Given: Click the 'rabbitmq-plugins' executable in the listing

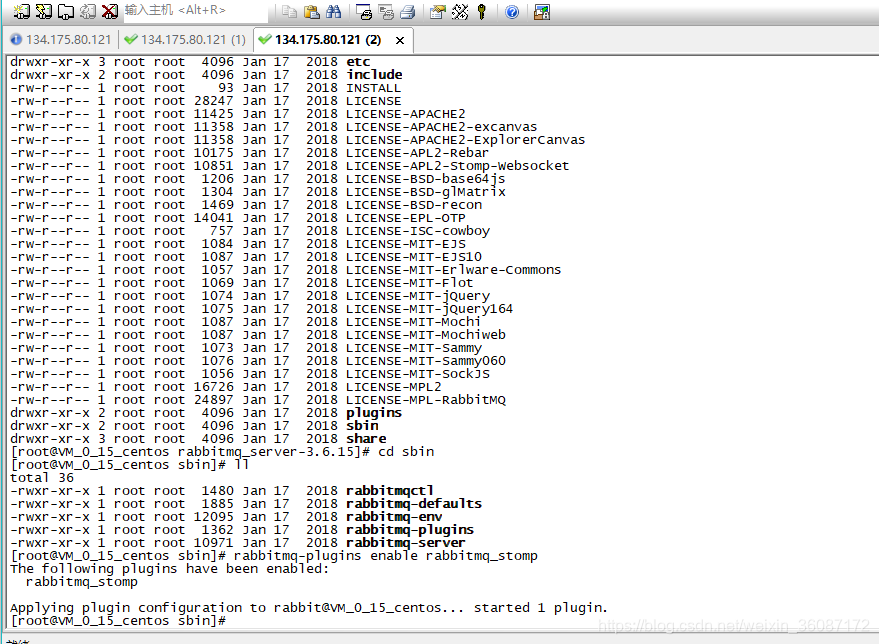Looking at the screenshot, I should tap(410, 530).
